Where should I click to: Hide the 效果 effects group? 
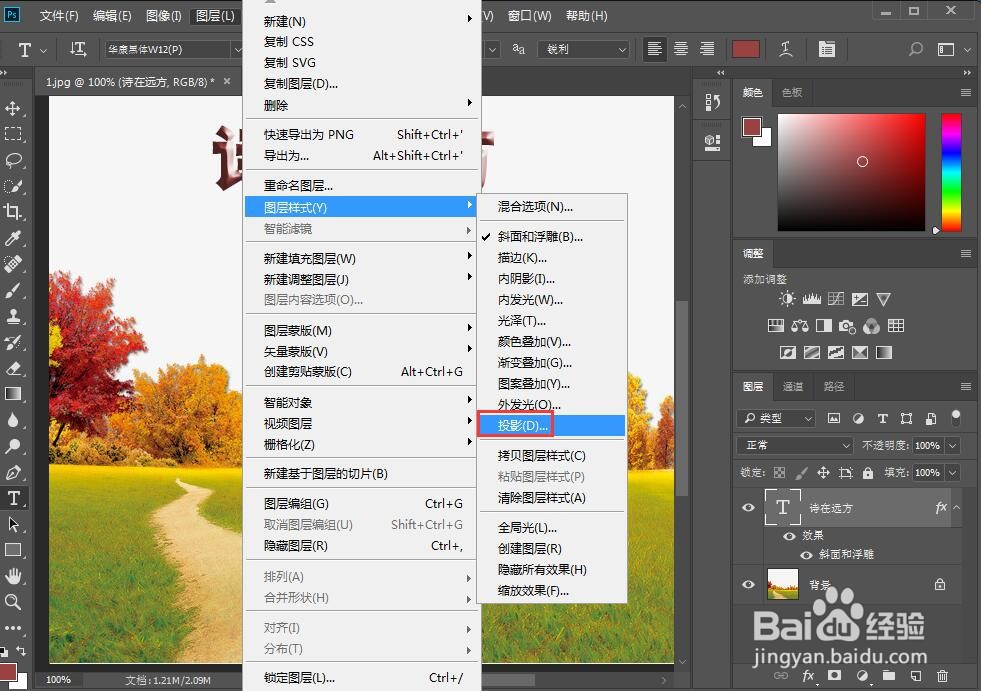pyautogui.click(x=790, y=536)
